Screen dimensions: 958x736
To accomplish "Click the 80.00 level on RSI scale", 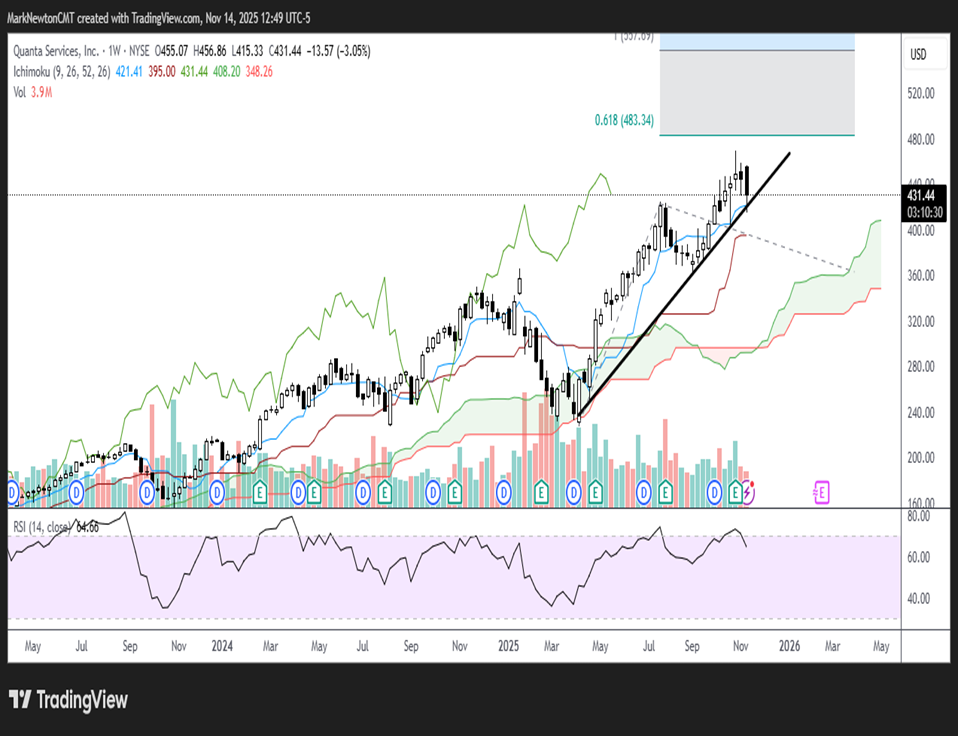I will pos(917,516).
